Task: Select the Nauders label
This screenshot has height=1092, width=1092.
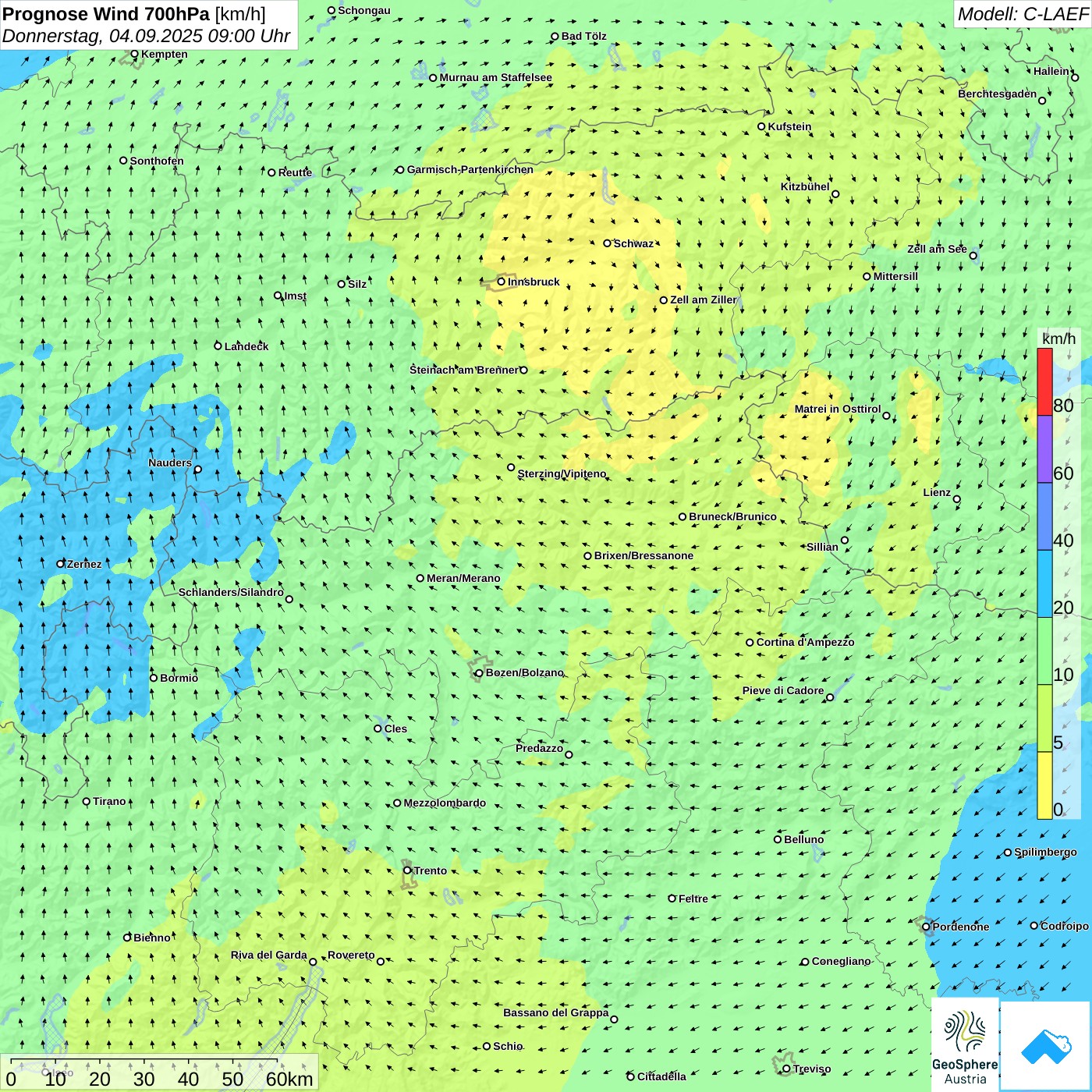Action: [x=170, y=463]
